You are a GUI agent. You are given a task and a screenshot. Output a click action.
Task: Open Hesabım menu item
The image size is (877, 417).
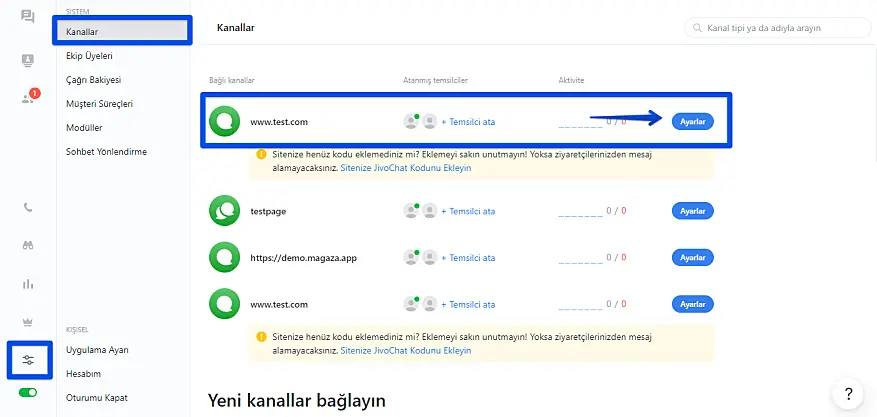pyautogui.click(x=83, y=373)
